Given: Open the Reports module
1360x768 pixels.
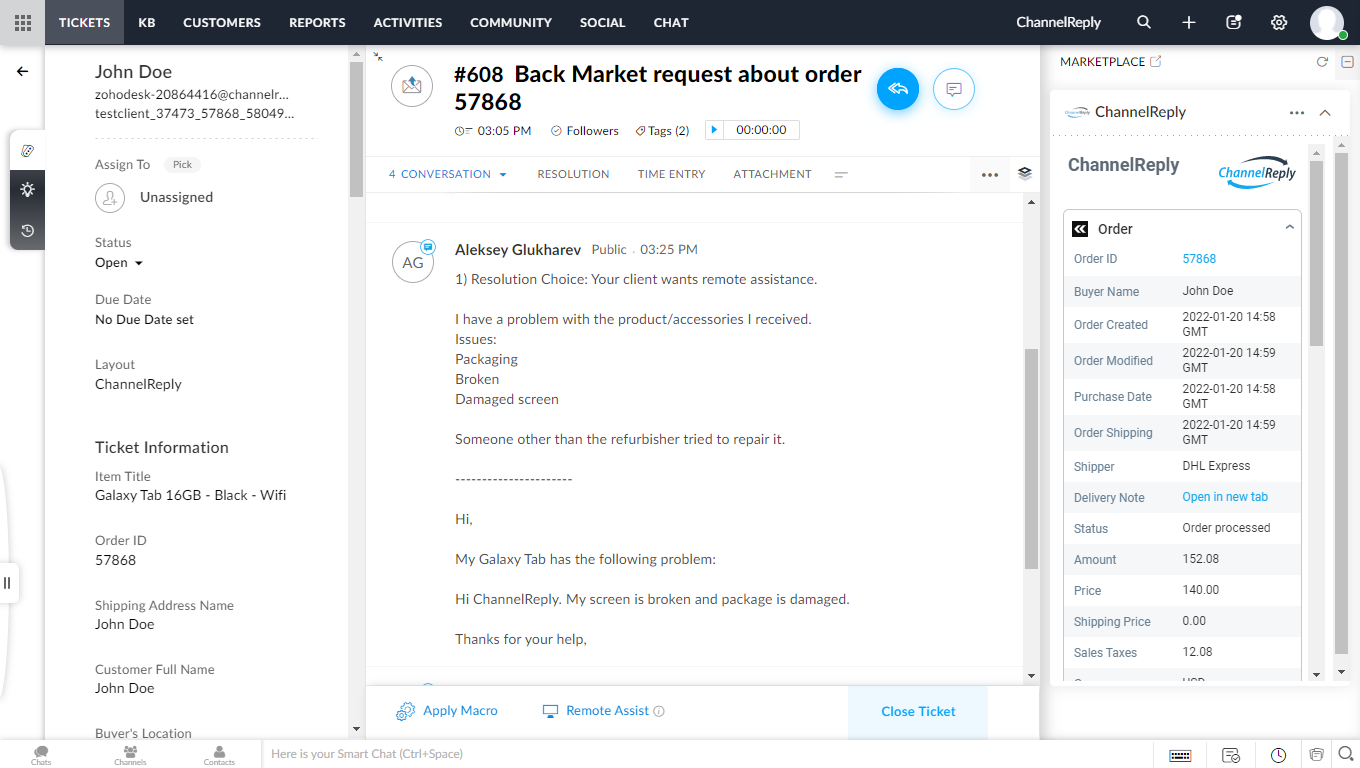Looking at the screenshot, I should [x=317, y=22].
